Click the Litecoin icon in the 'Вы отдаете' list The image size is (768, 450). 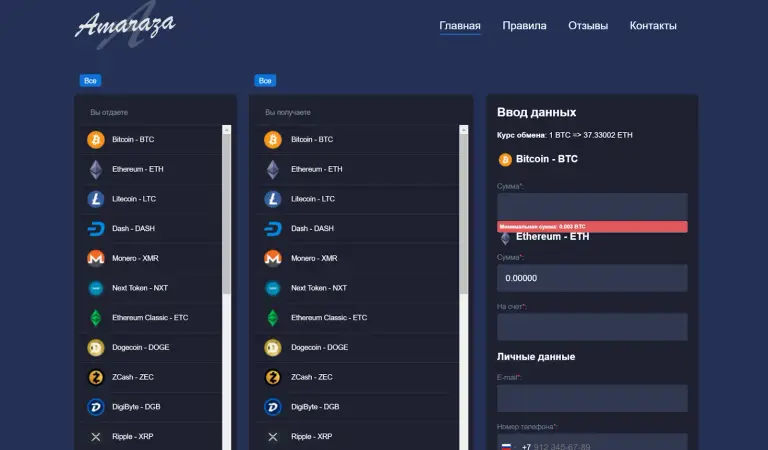(96, 199)
